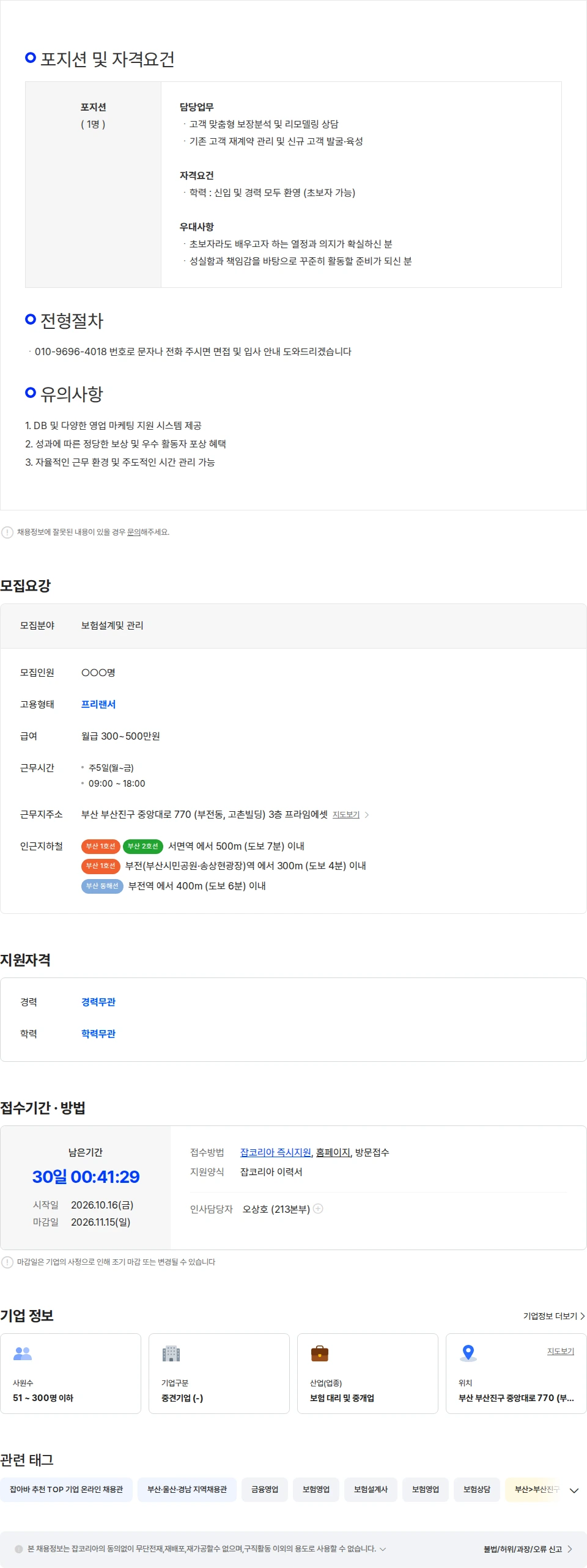Click the employees icon in 사원수 card

click(23, 1353)
